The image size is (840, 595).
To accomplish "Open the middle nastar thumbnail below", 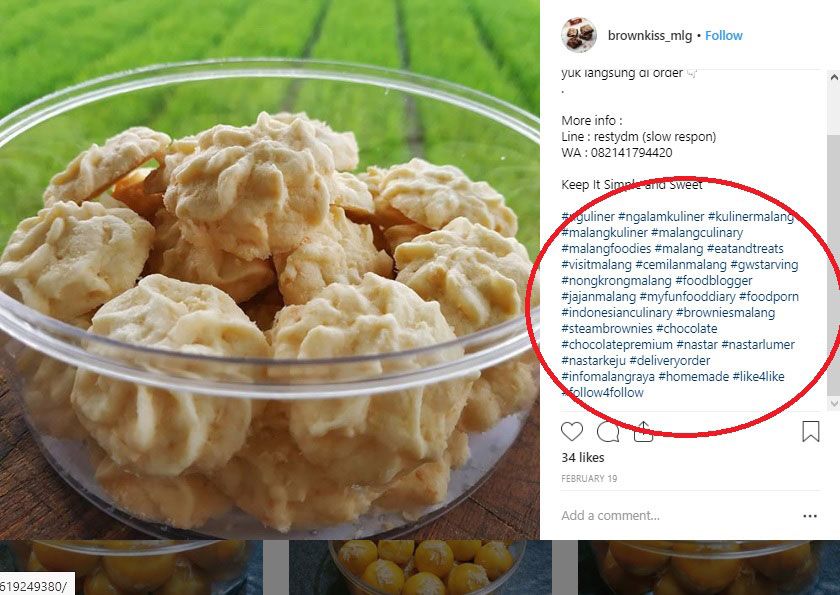I will pyautogui.click(x=421, y=568).
